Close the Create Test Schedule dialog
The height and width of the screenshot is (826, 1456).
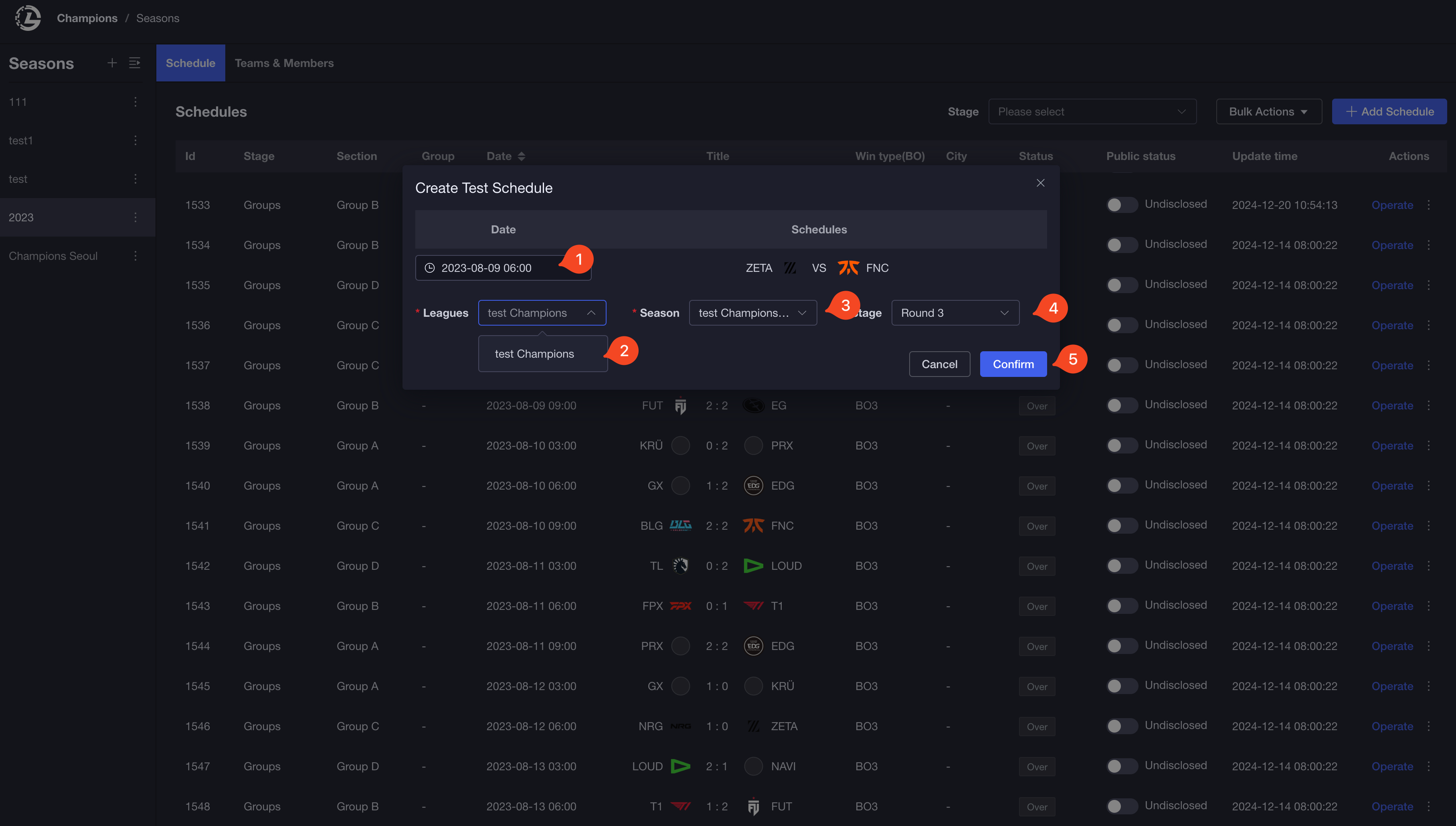1040,183
